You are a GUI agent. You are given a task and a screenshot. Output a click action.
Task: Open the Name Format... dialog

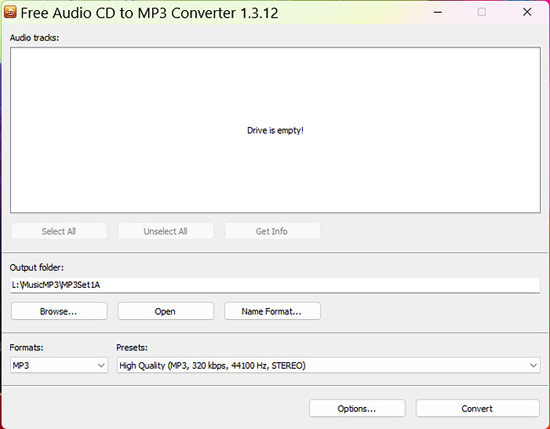[272, 311]
